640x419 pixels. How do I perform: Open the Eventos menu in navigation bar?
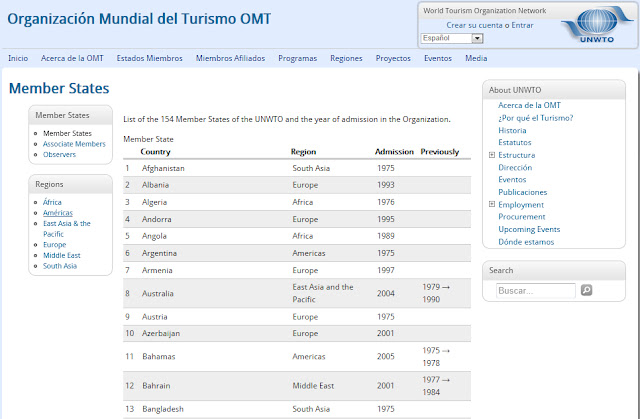coord(438,58)
